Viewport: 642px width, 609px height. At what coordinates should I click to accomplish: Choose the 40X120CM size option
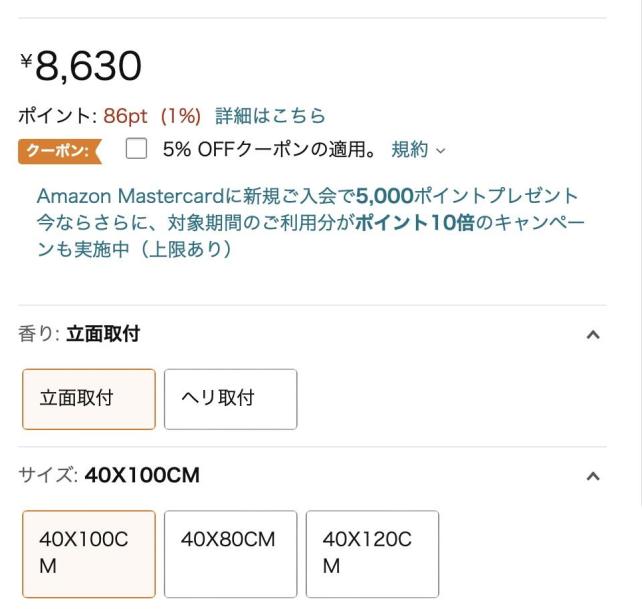[372, 553]
